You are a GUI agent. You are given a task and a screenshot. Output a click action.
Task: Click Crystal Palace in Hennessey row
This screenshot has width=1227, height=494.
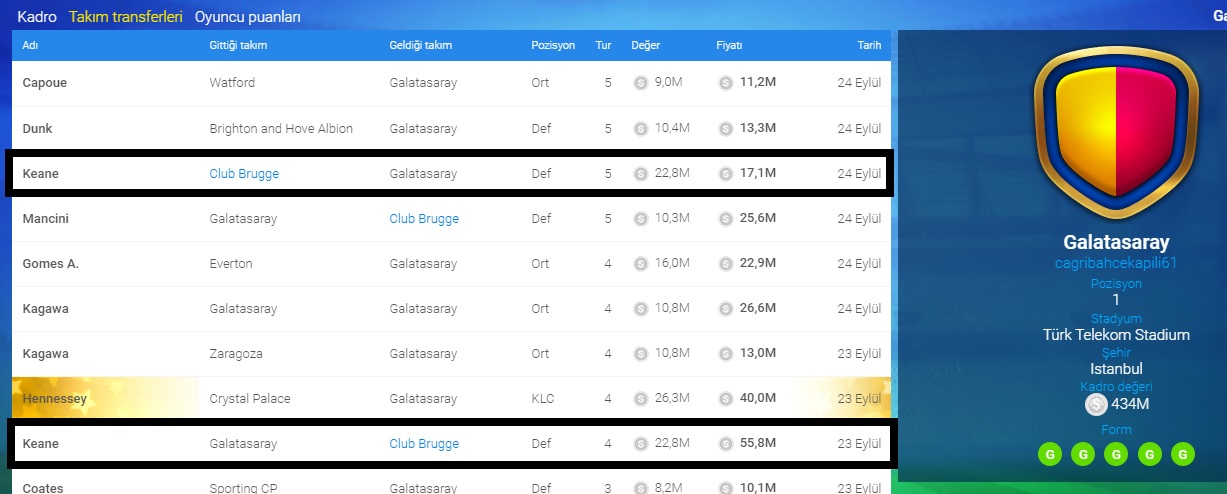(250, 399)
